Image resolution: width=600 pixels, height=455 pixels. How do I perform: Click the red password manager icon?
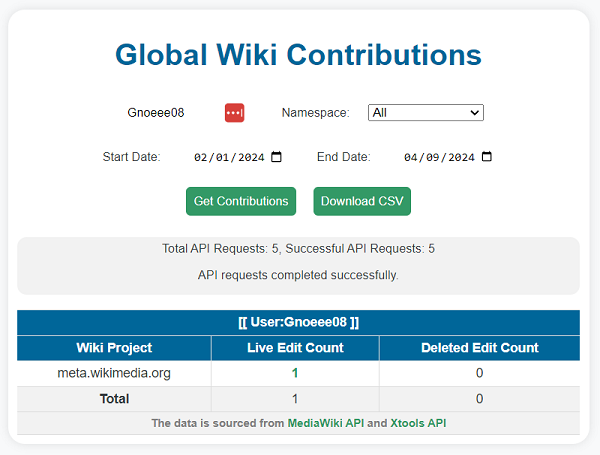click(x=234, y=113)
